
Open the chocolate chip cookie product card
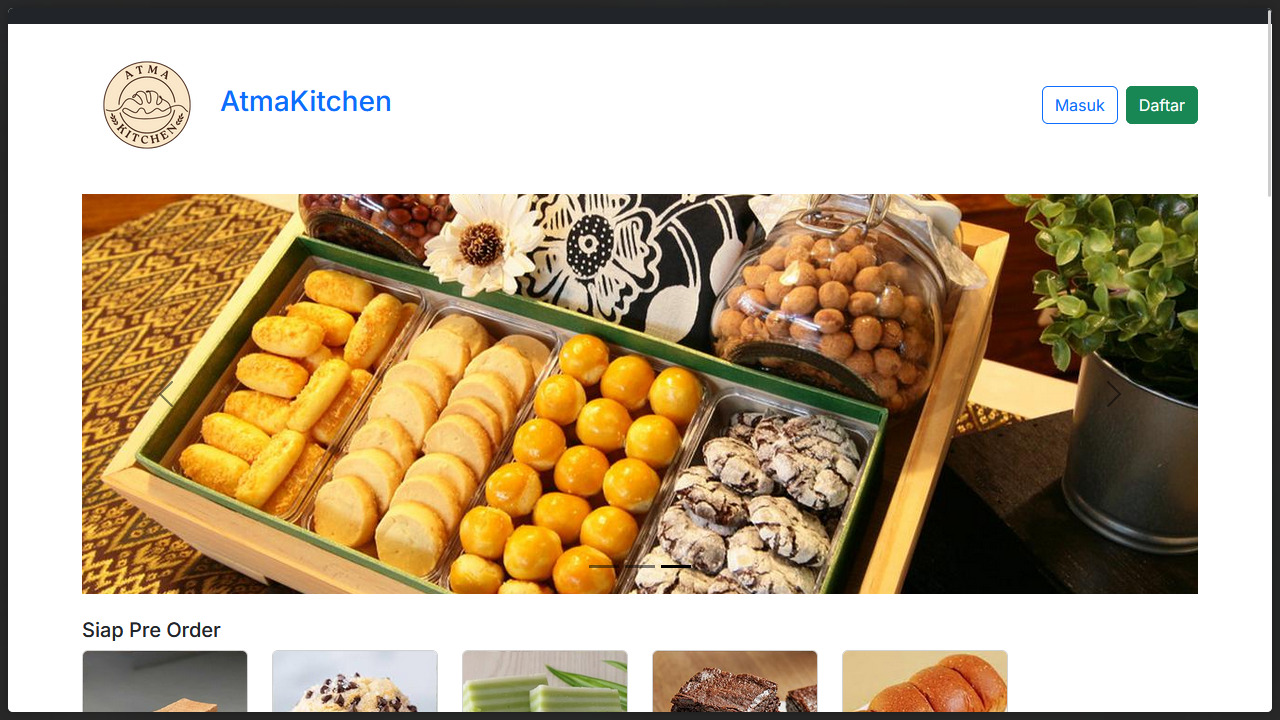355,681
